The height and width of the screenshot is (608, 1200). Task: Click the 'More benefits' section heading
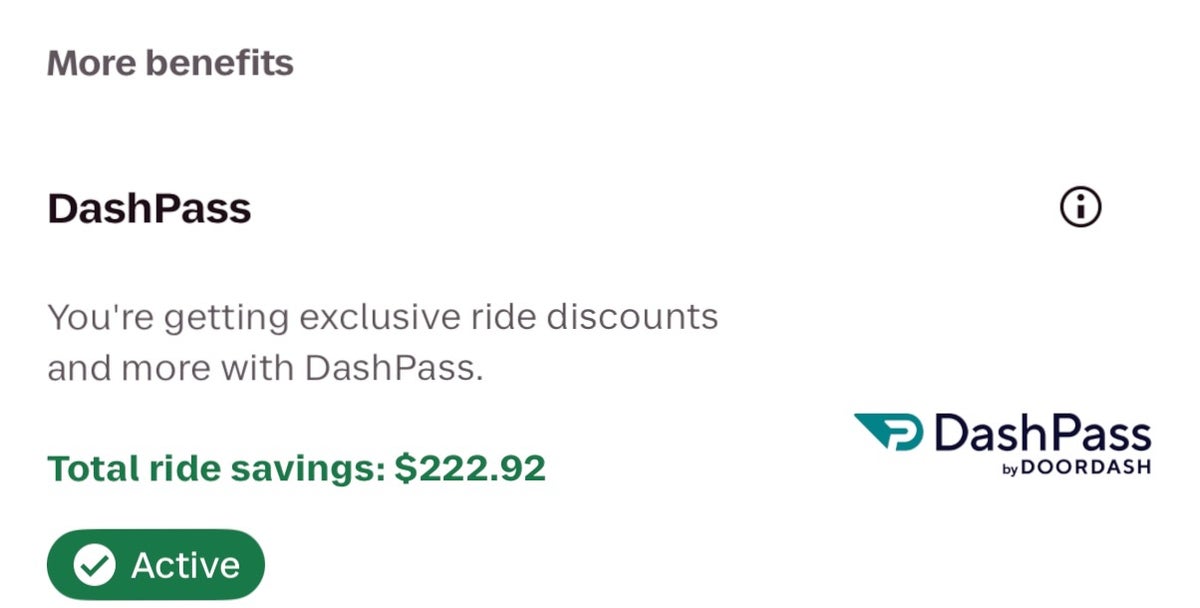pos(170,63)
